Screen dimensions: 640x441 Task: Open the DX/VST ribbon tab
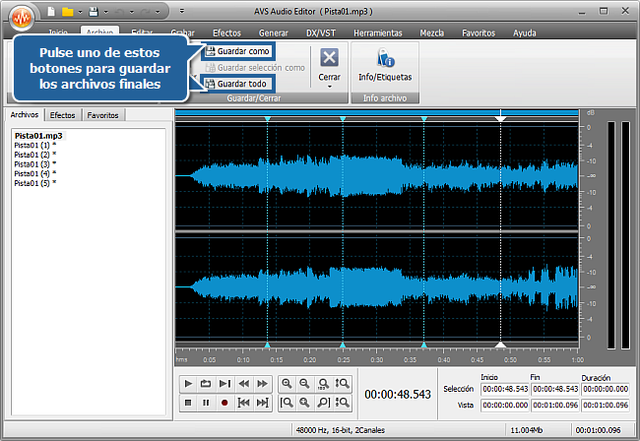tap(321, 33)
